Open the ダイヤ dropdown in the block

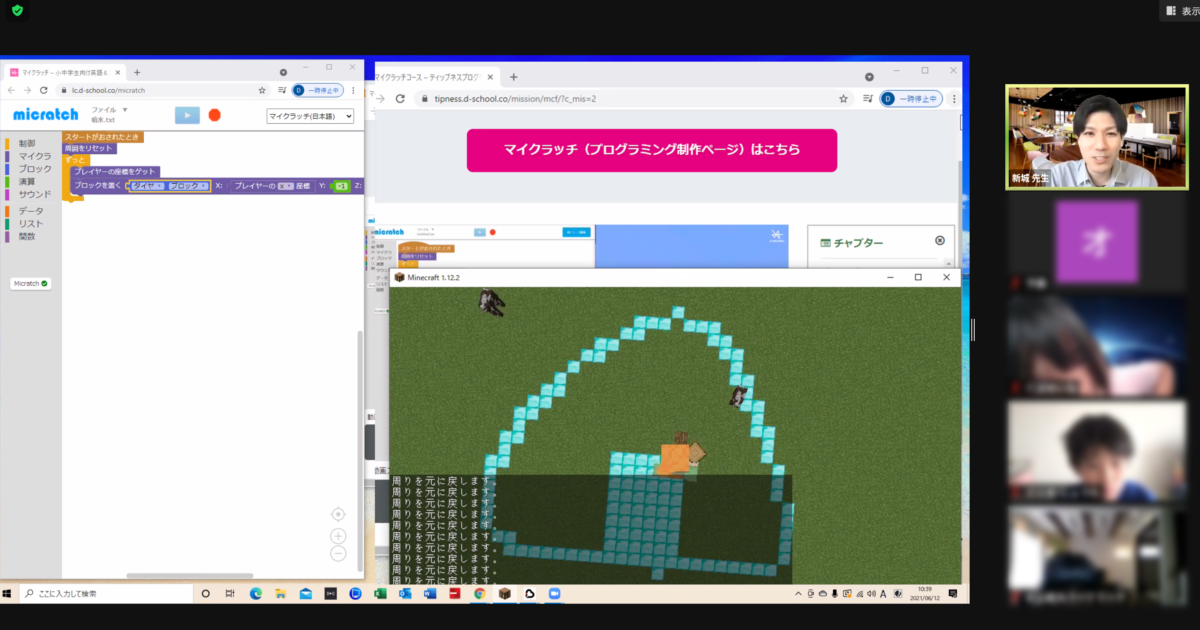pyautogui.click(x=148, y=186)
